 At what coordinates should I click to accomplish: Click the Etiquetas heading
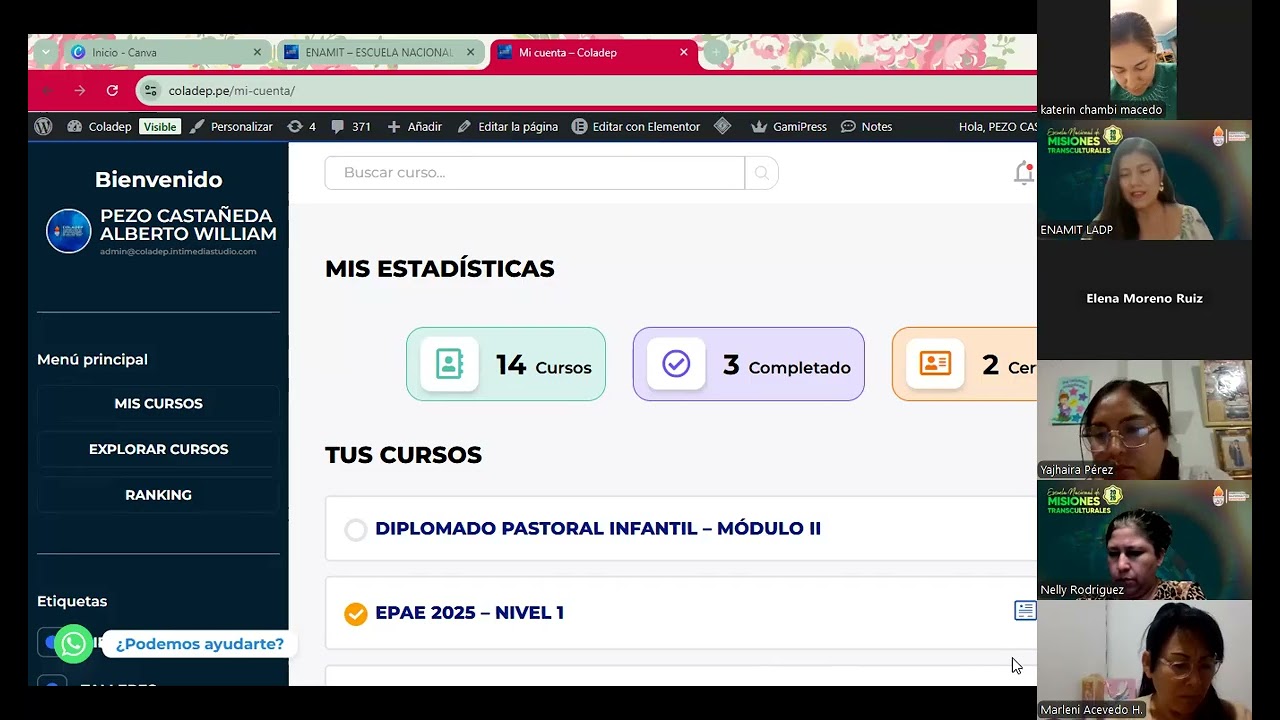click(x=72, y=601)
